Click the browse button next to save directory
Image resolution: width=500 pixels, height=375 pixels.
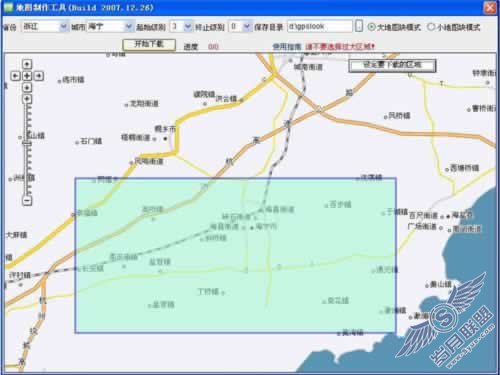tap(359, 26)
